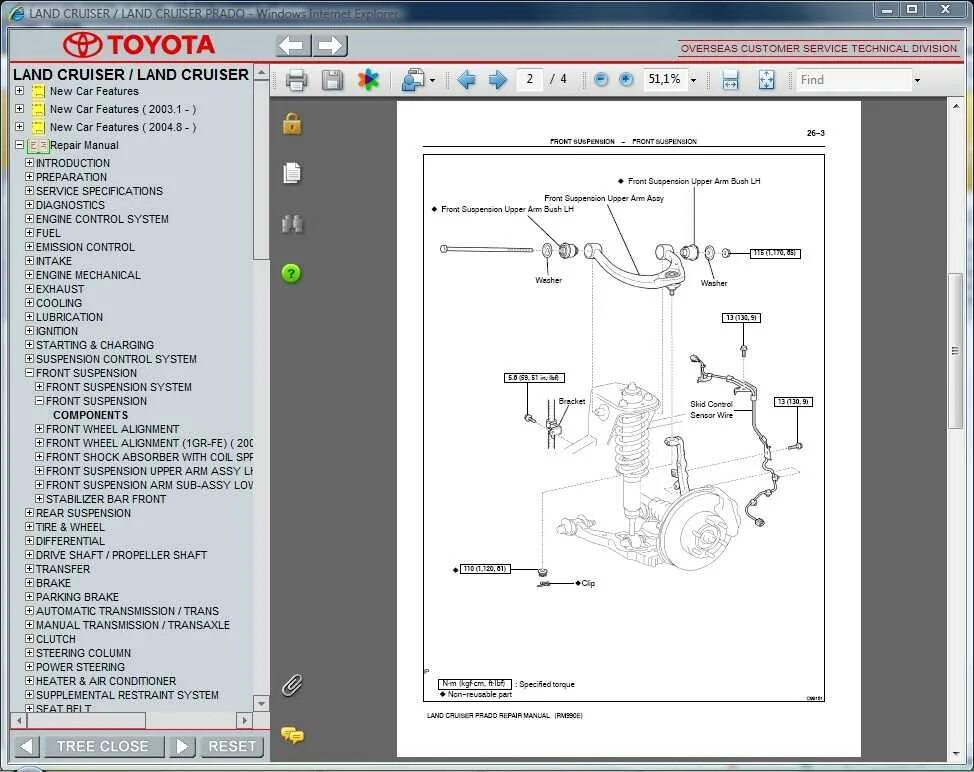Click the right triangle button beside RESET
This screenshot has height=772, width=974.
pyautogui.click(x=182, y=746)
